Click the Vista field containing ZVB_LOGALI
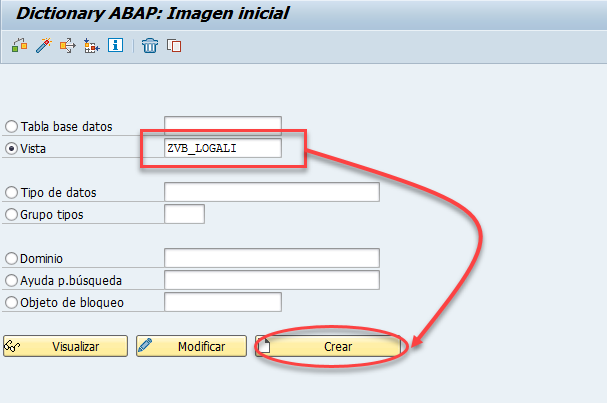607x403 pixels. (223, 148)
